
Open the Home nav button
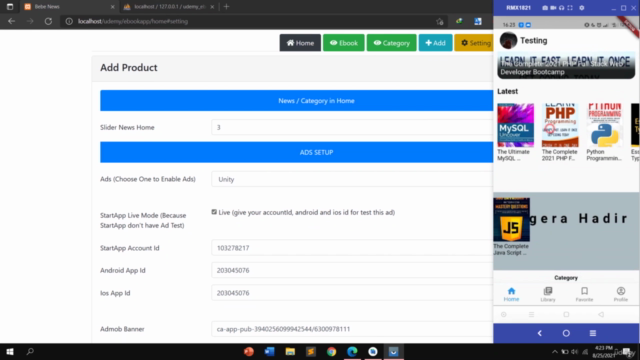tap(300, 43)
